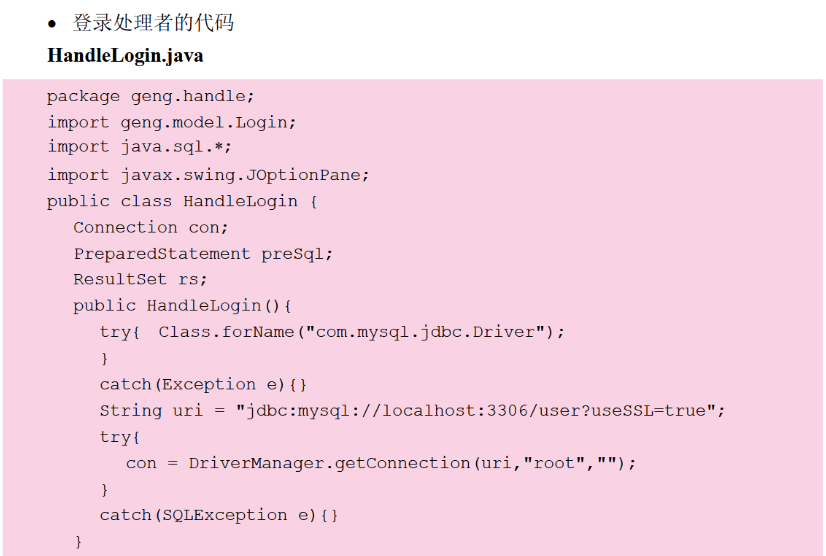Click the 'catch(SQLException e){}' line

point(219,515)
